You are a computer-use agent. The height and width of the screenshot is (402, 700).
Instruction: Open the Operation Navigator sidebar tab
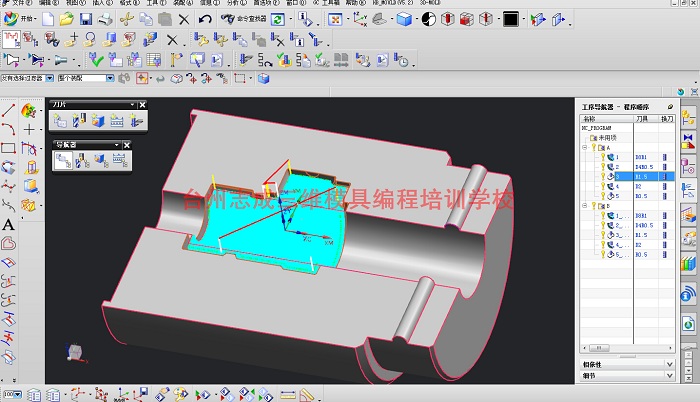pos(688,191)
